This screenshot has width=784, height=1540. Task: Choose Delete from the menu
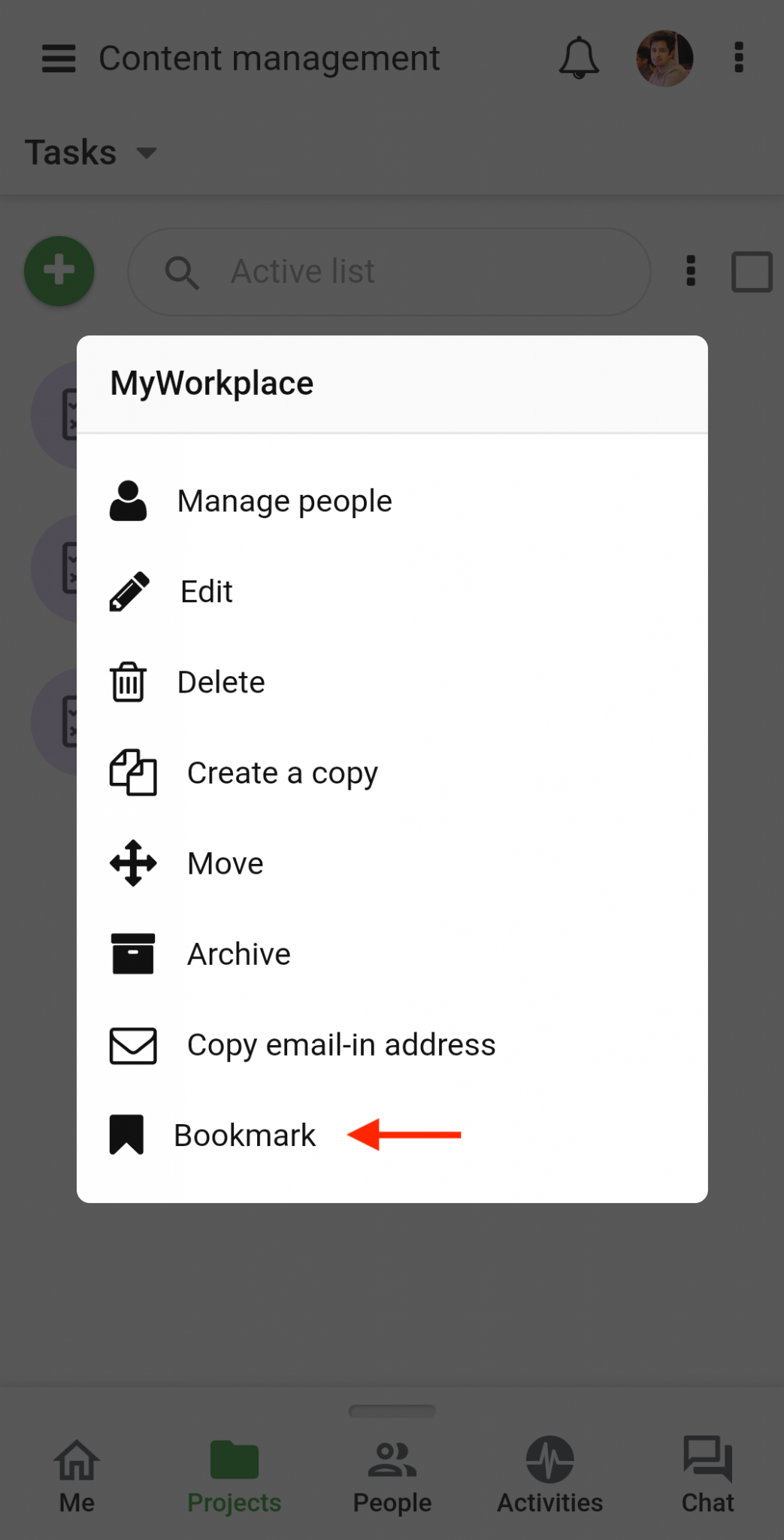(x=392, y=682)
